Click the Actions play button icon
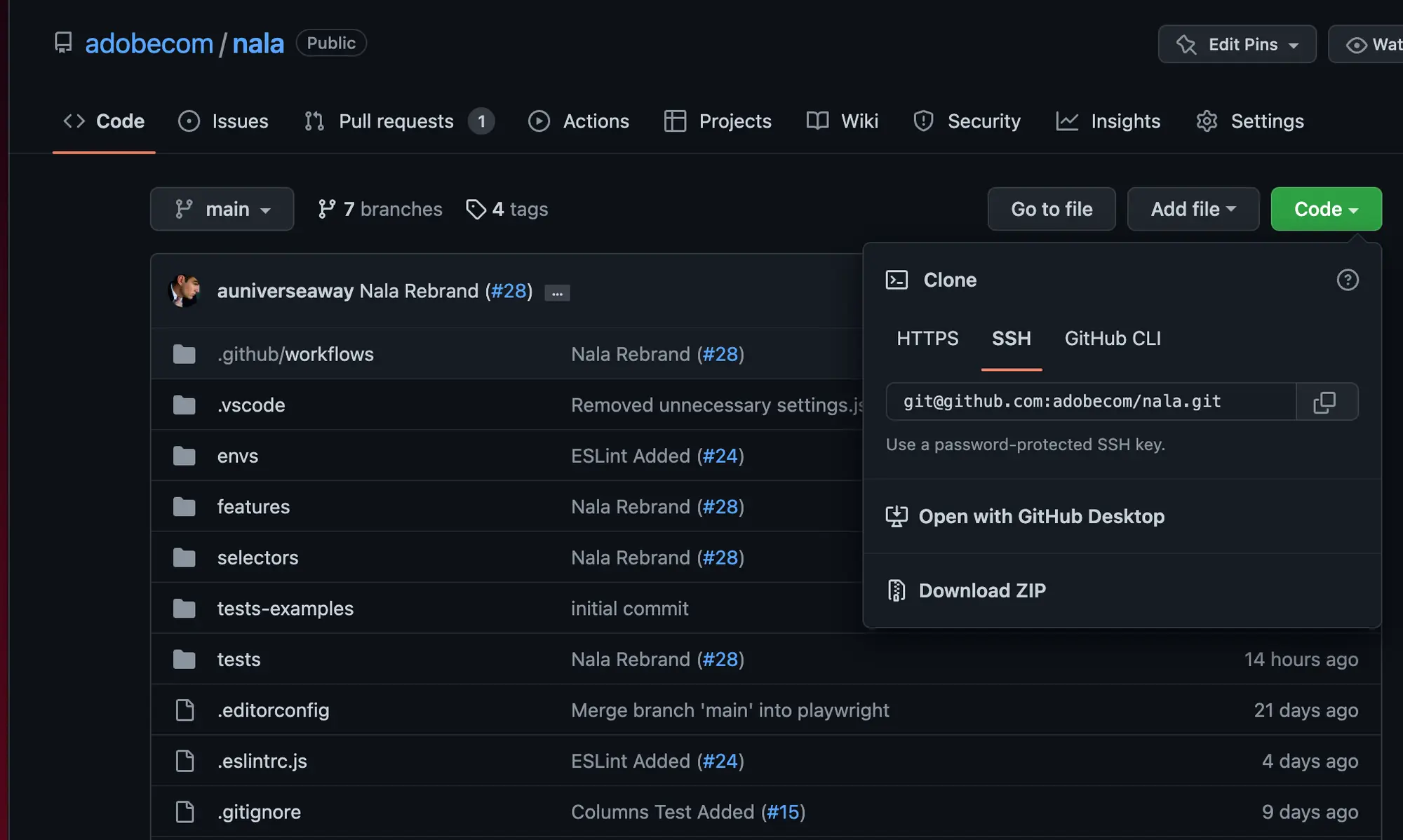Viewport: 1403px width, 840px height. (x=539, y=121)
